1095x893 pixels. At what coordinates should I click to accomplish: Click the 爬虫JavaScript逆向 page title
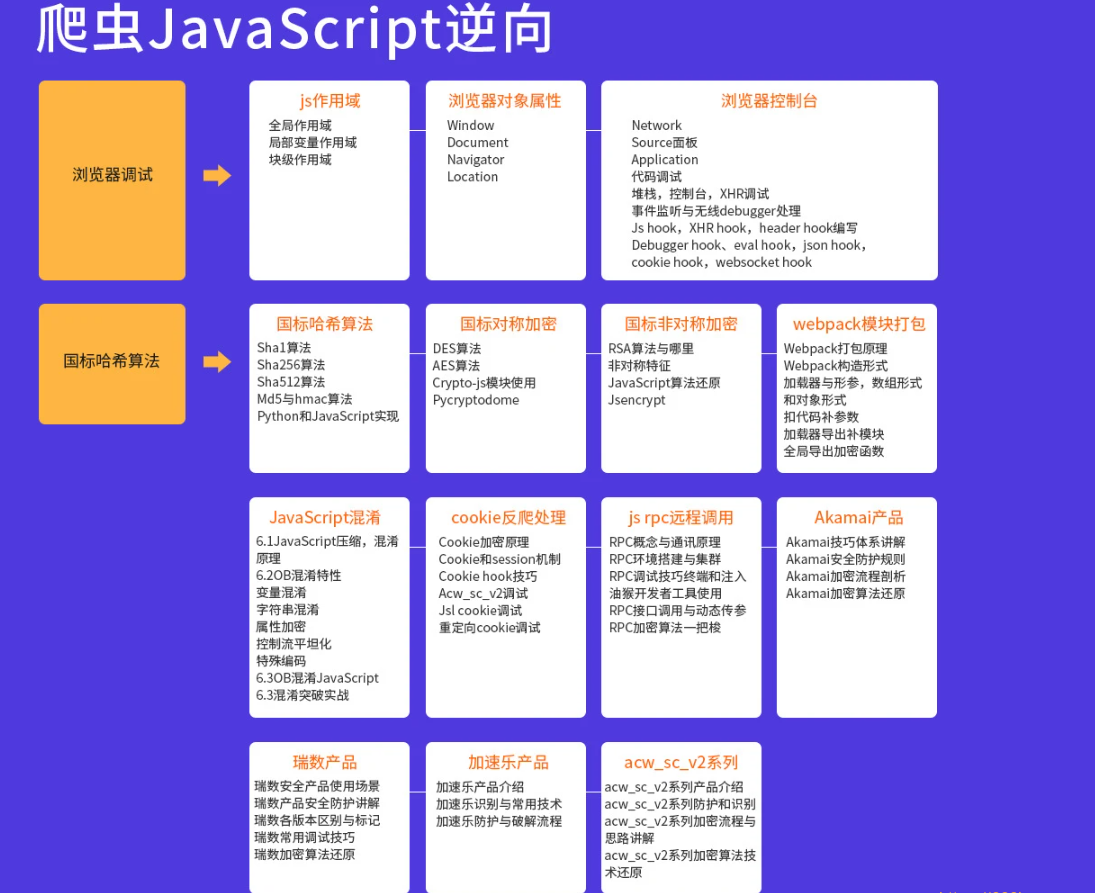pyautogui.click(x=294, y=30)
